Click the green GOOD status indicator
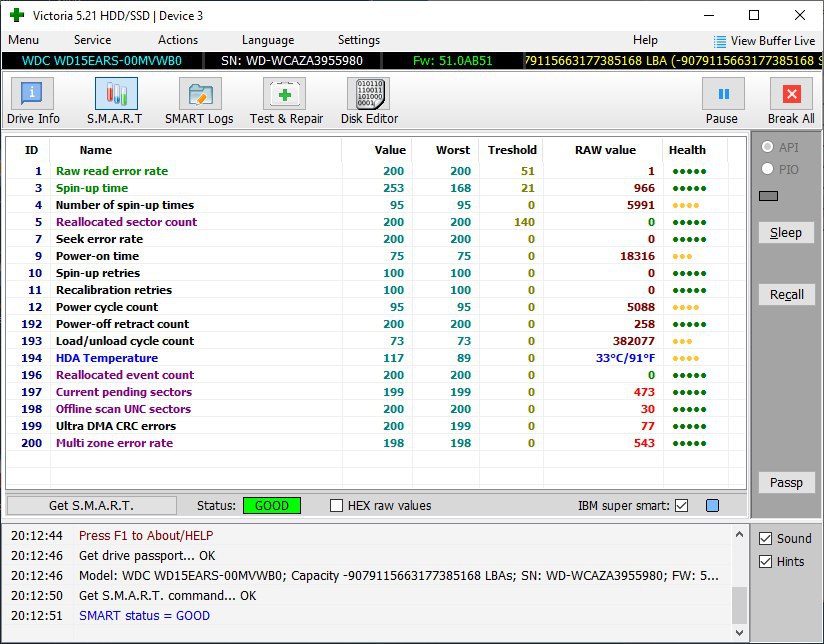Image resolution: width=824 pixels, height=644 pixels. pyautogui.click(x=272, y=505)
